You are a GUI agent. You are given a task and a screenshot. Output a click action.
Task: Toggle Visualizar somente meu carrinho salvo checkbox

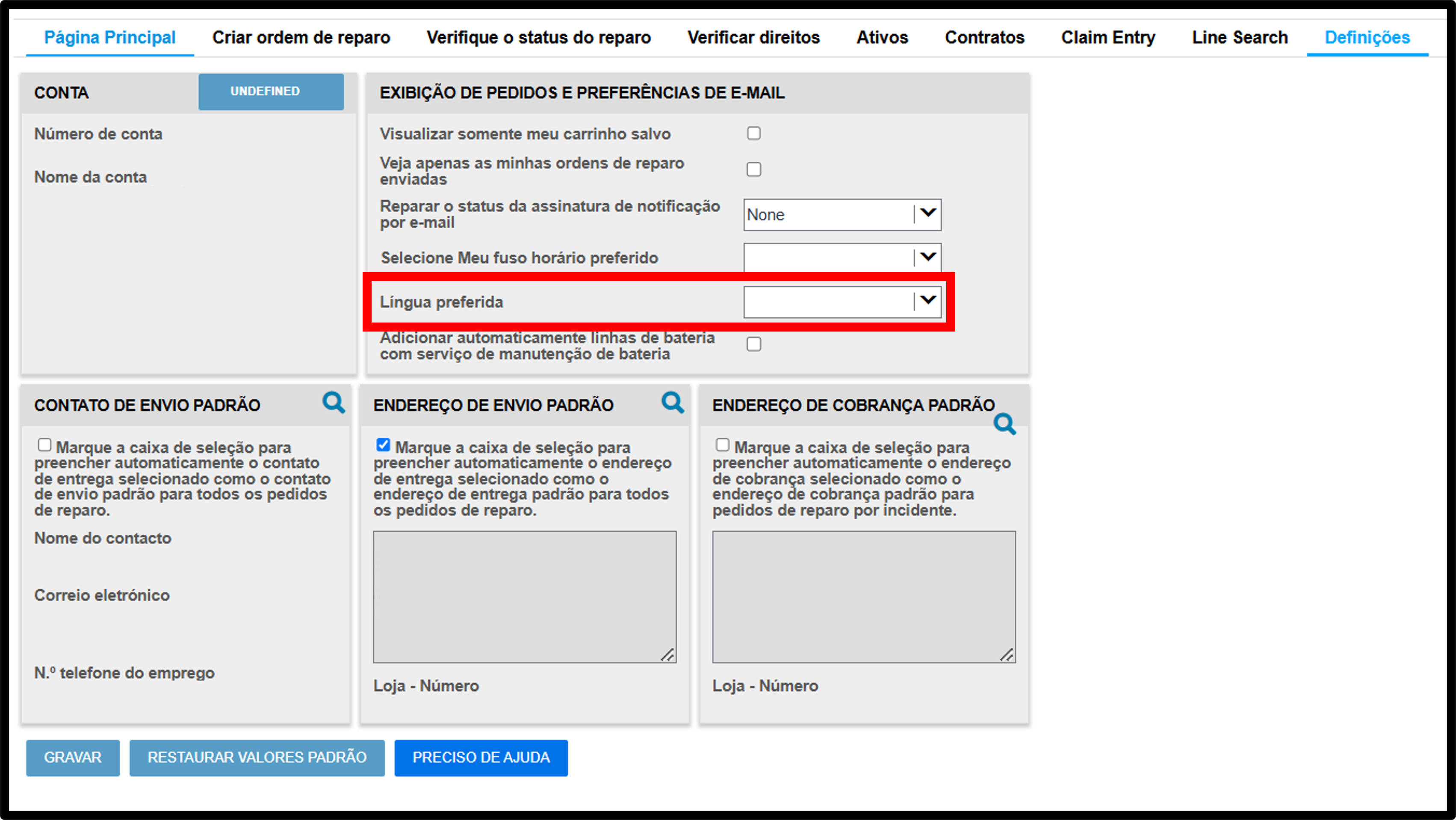tap(753, 133)
